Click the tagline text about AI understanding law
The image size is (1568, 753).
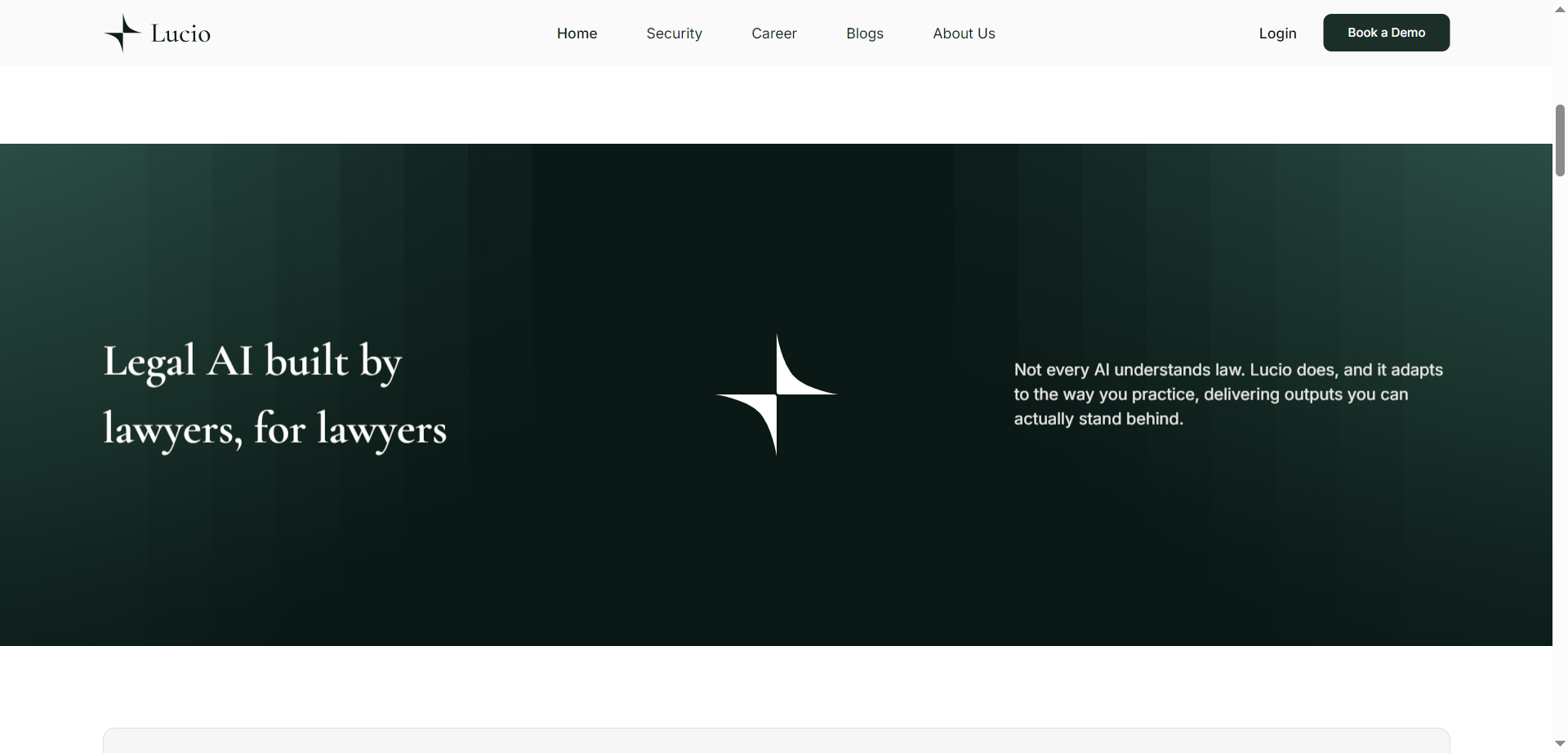click(1227, 394)
